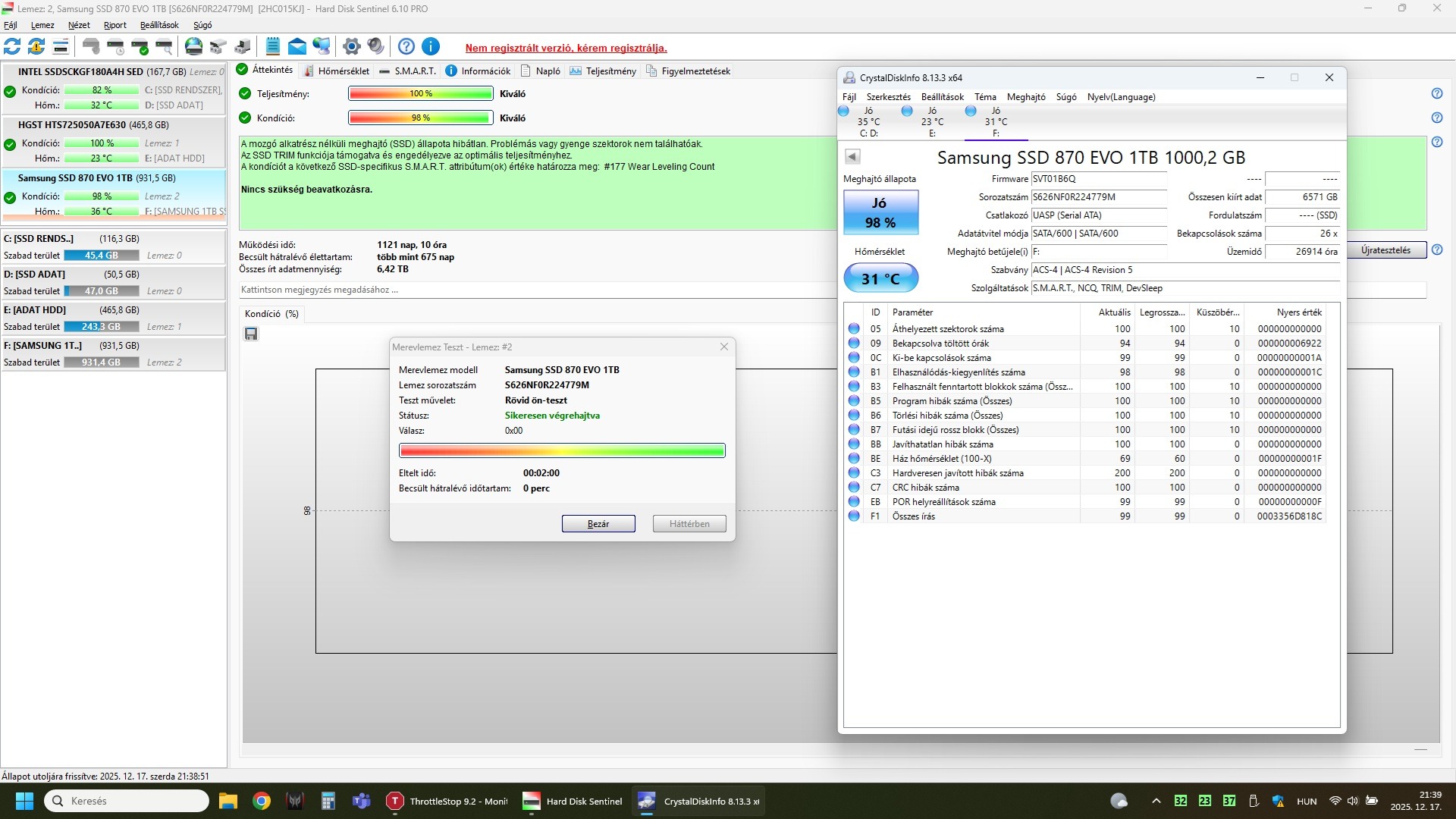Open the Téma menu in CrystalDiskInfo
The height and width of the screenshot is (819, 1456).
point(985,97)
